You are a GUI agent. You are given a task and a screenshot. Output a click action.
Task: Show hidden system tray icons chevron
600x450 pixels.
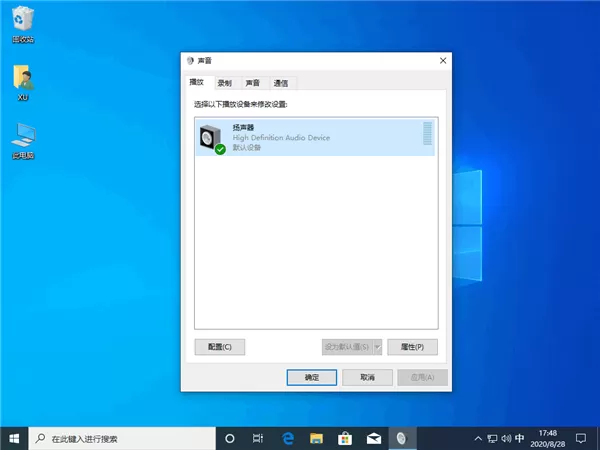tap(478, 439)
